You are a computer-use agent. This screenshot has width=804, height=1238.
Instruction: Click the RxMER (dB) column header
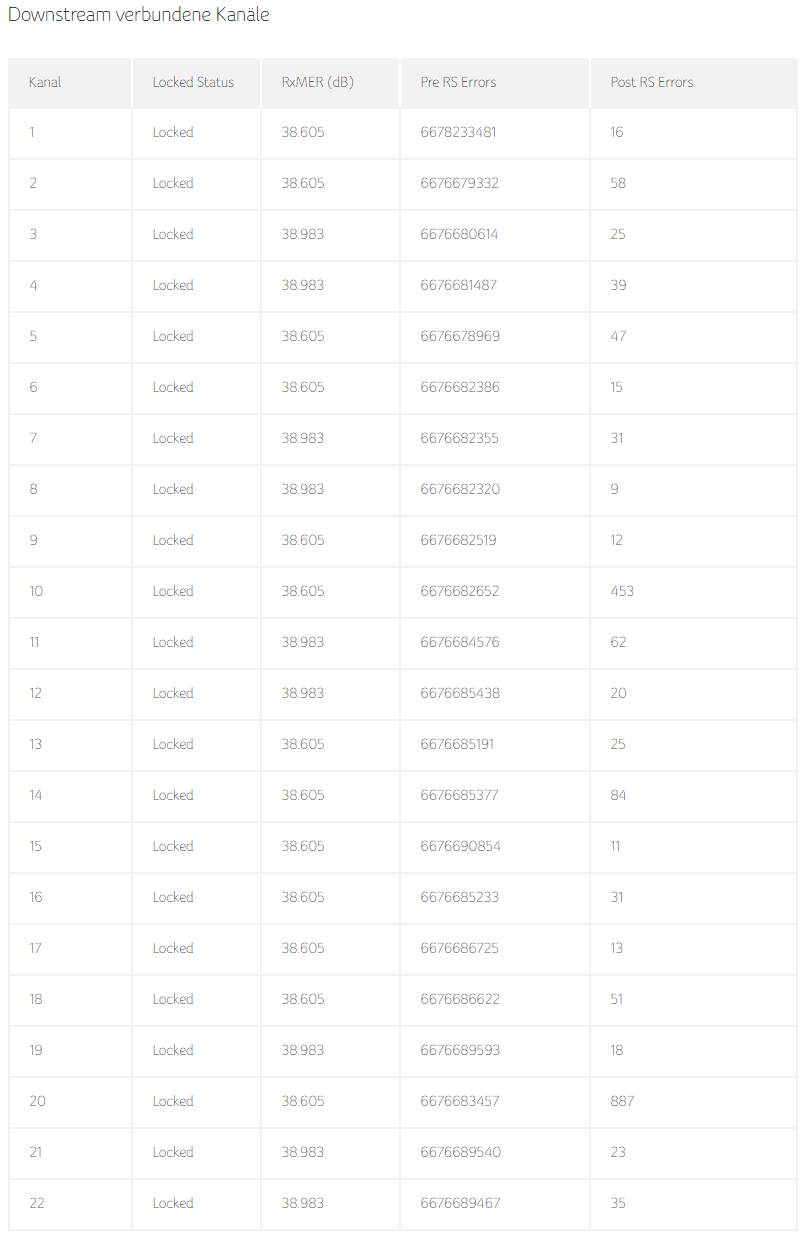coord(317,82)
